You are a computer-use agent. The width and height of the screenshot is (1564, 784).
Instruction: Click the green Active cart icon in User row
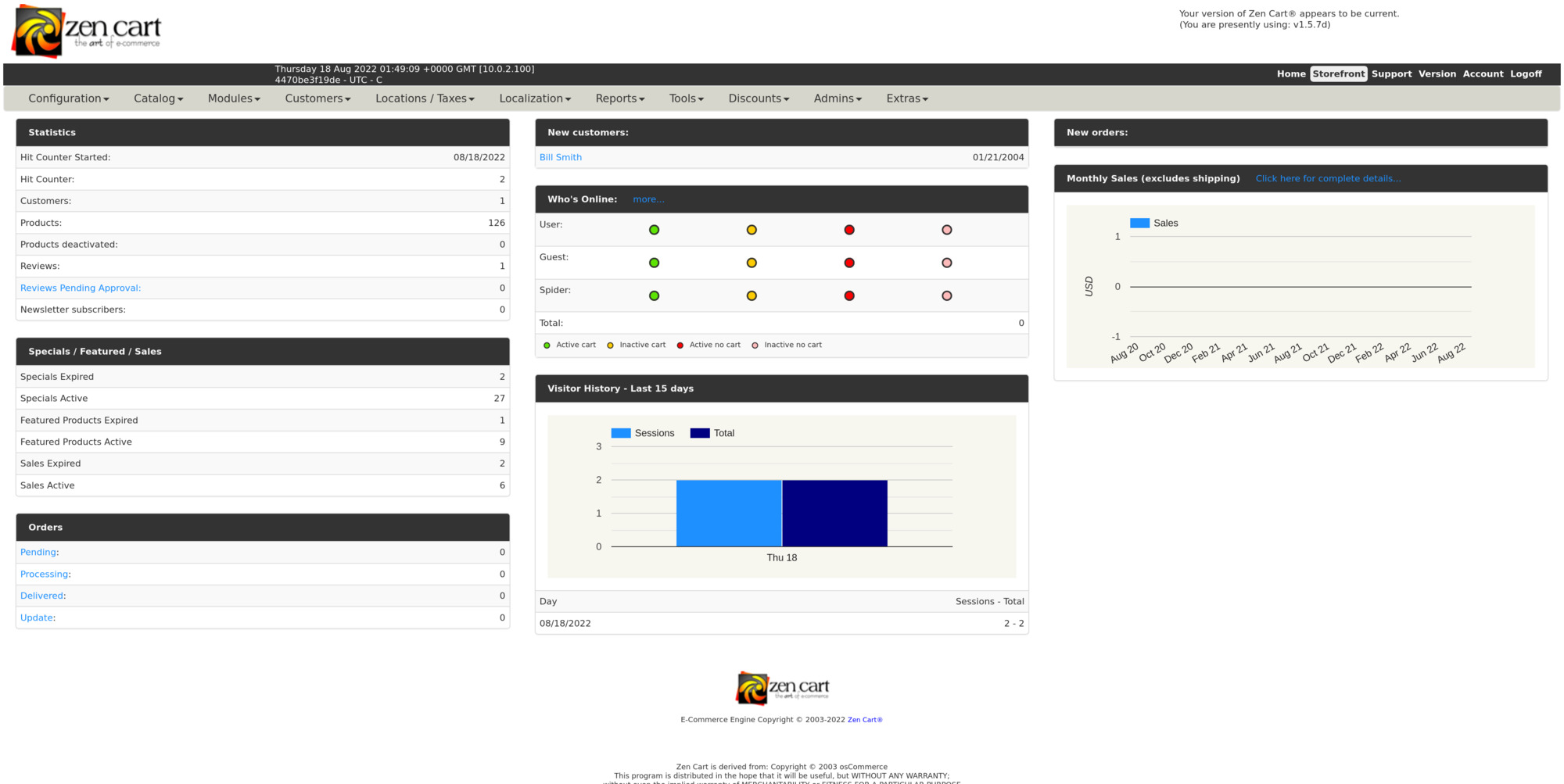(654, 230)
